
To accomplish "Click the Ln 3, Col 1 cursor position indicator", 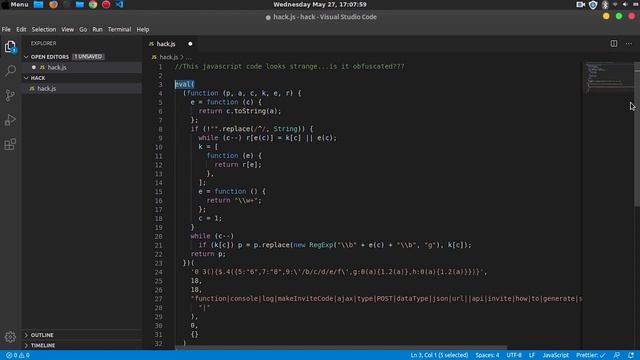I will 439,355.
